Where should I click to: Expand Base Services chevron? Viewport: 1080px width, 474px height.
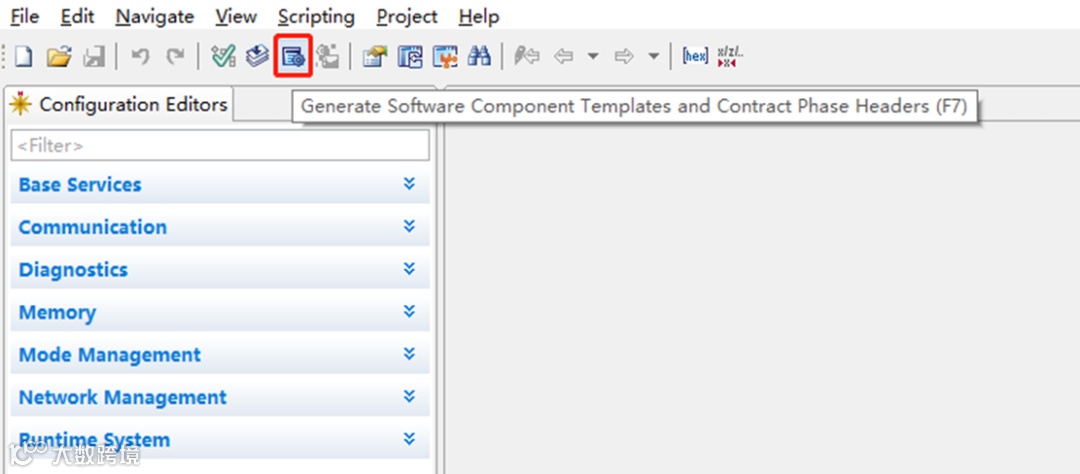[409, 184]
